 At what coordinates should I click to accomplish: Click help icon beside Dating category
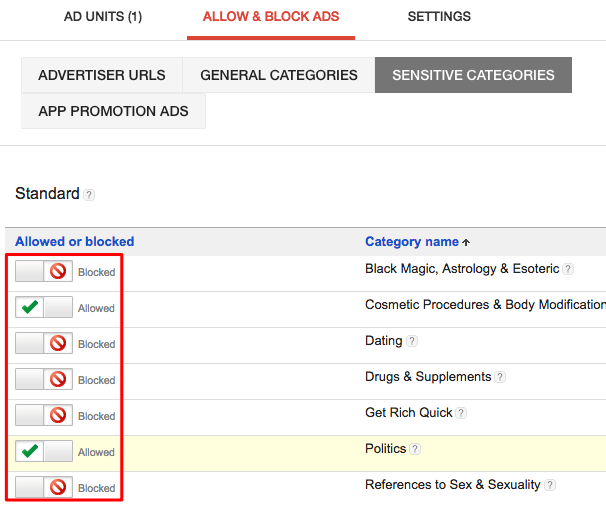tap(412, 341)
